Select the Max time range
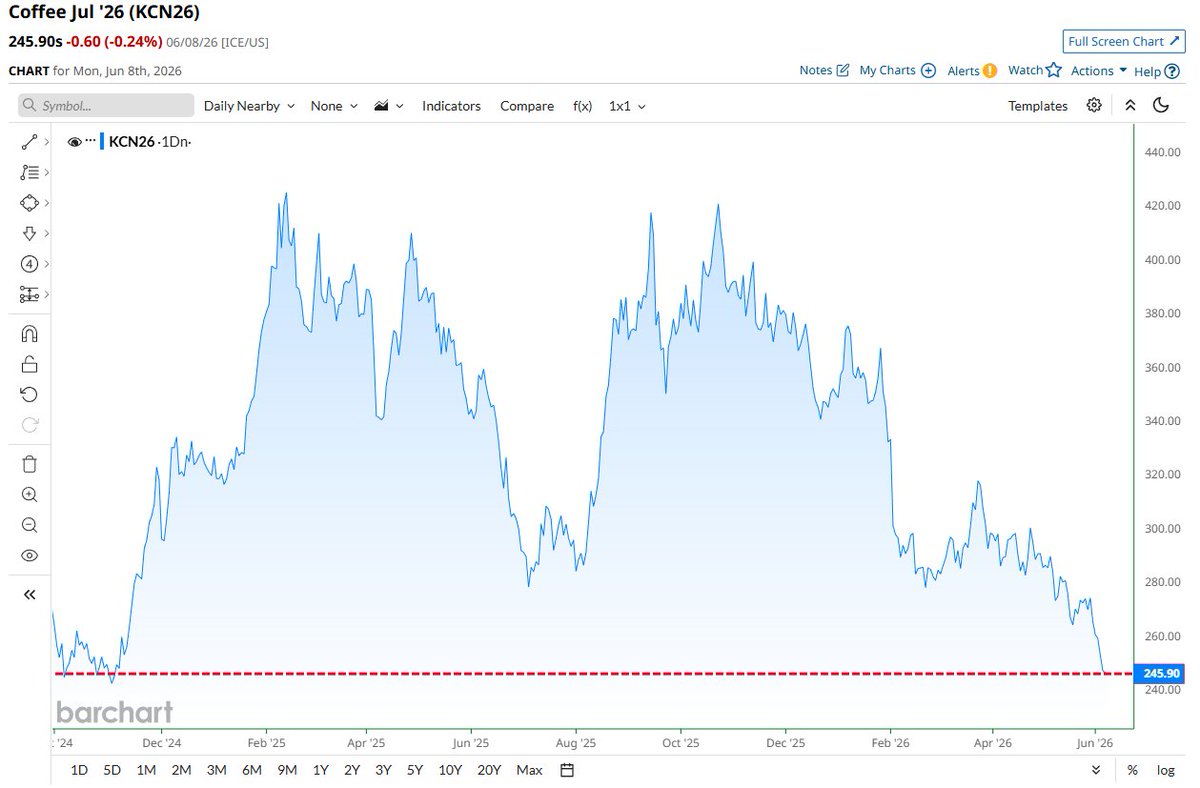Image resolution: width=1200 pixels, height=788 pixels. point(529,770)
